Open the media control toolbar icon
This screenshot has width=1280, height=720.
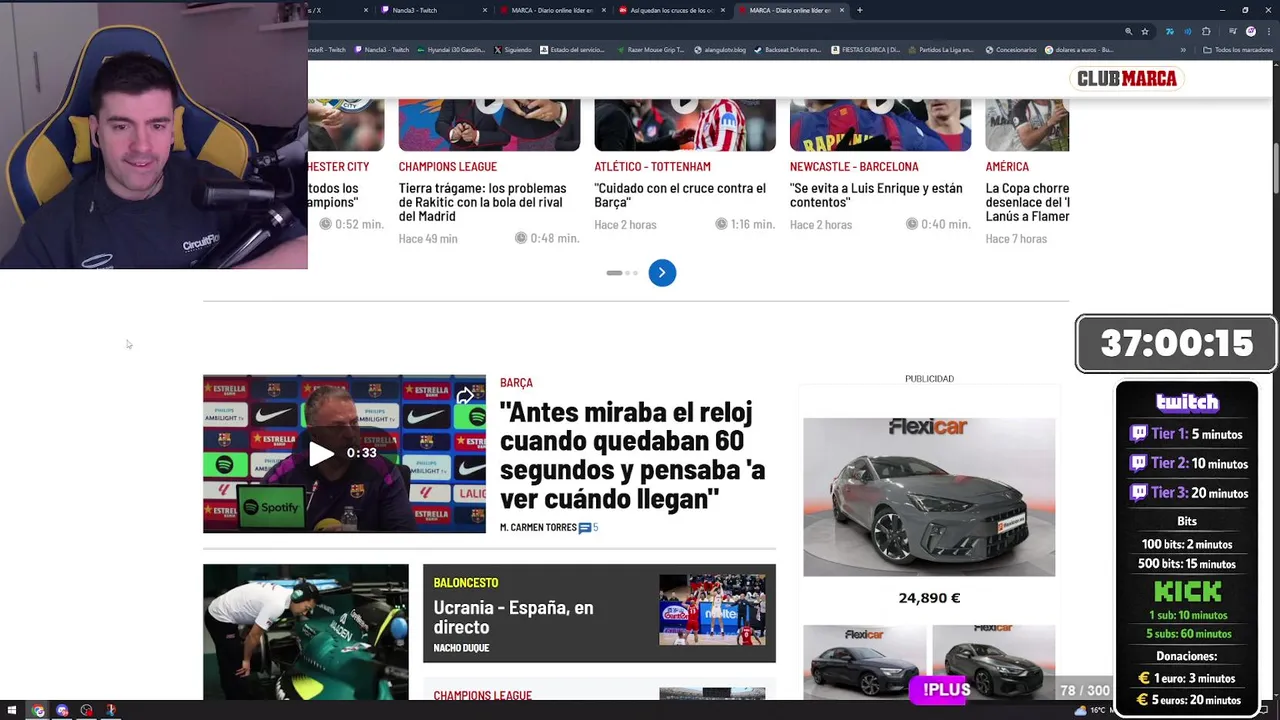(x=1232, y=31)
